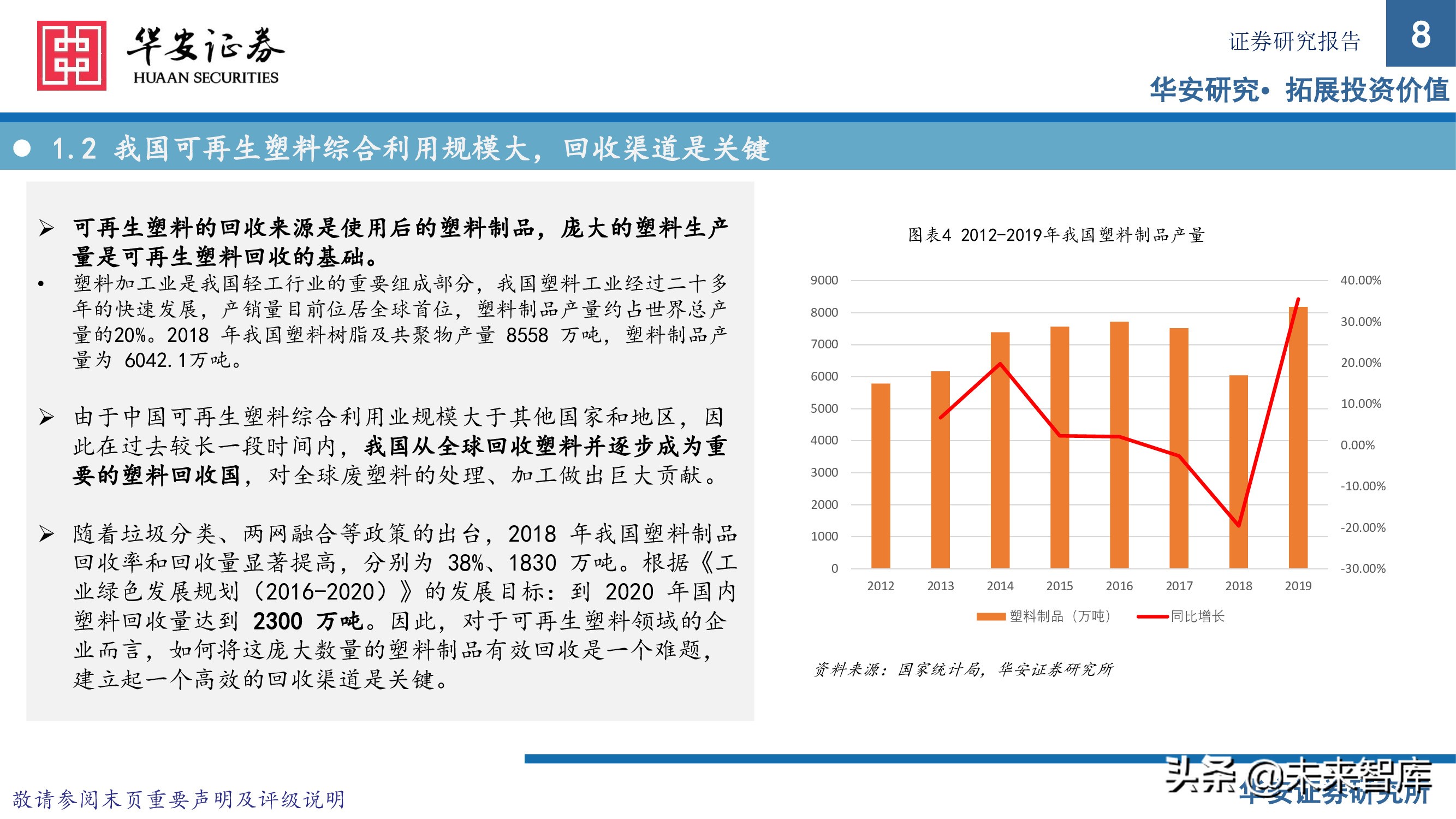This screenshot has height=819, width=1456.
Task: Click the right axis label -30.00%
Action: tap(1363, 568)
